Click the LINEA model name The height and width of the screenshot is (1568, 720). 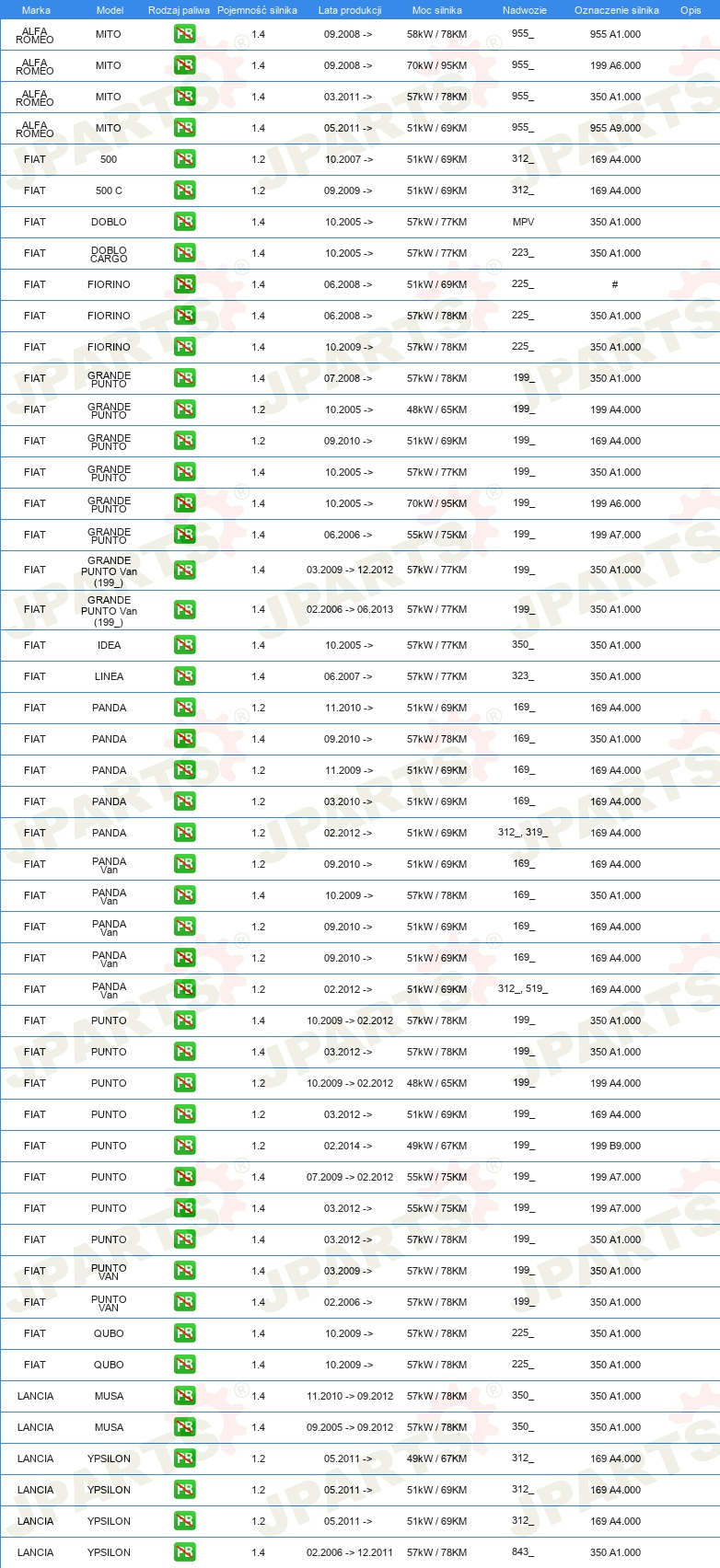[x=109, y=676]
